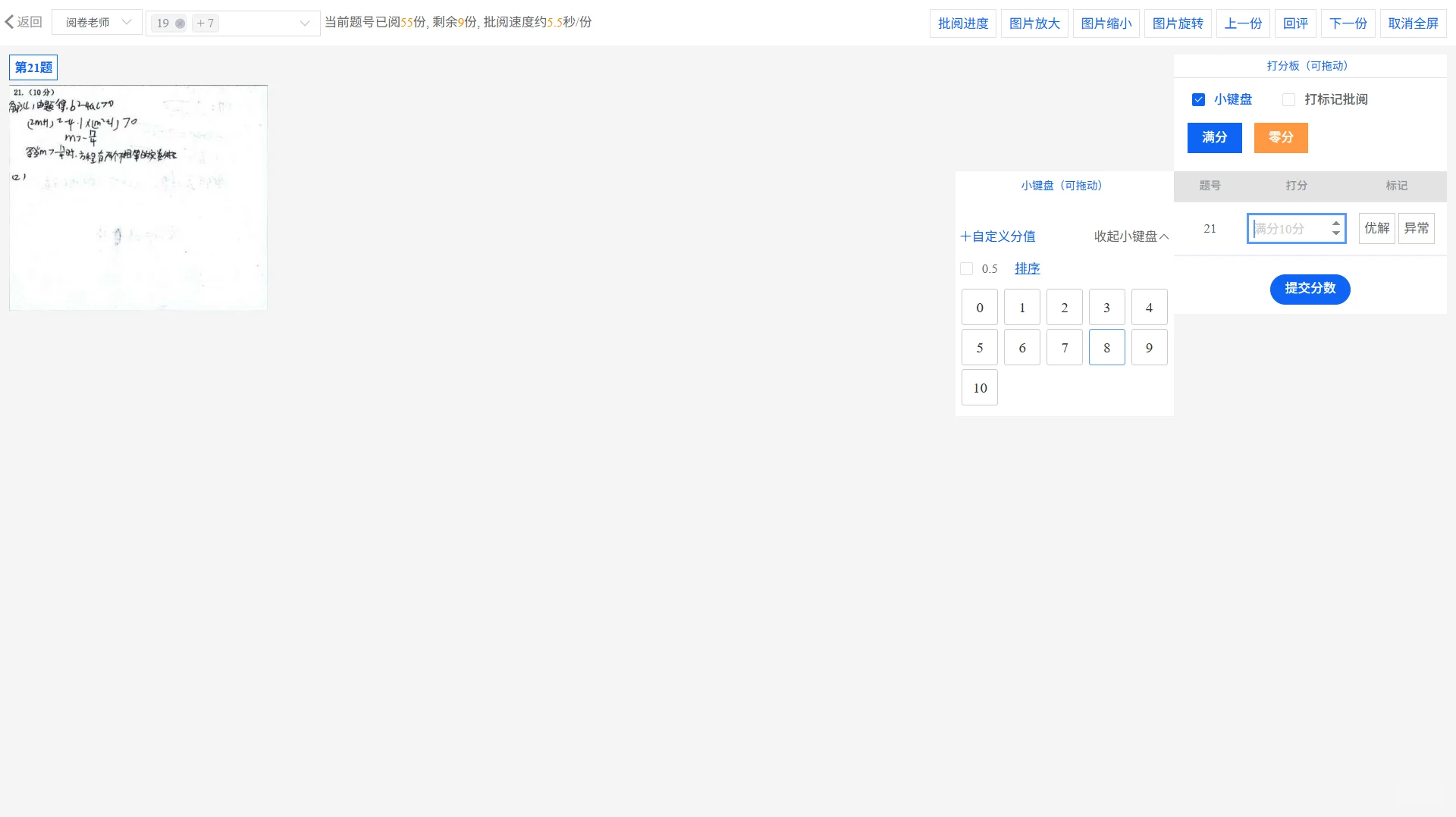The width and height of the screenshot is (1456, 817).
Task: Open the 批阅进度 grading progress view
Action: pyautogui.click(x=962, y=23)
